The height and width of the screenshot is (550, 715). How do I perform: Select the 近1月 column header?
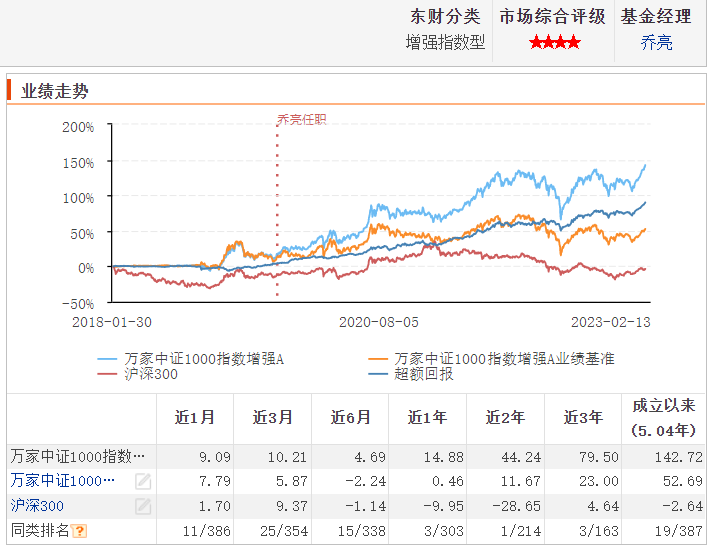[194, 418]
